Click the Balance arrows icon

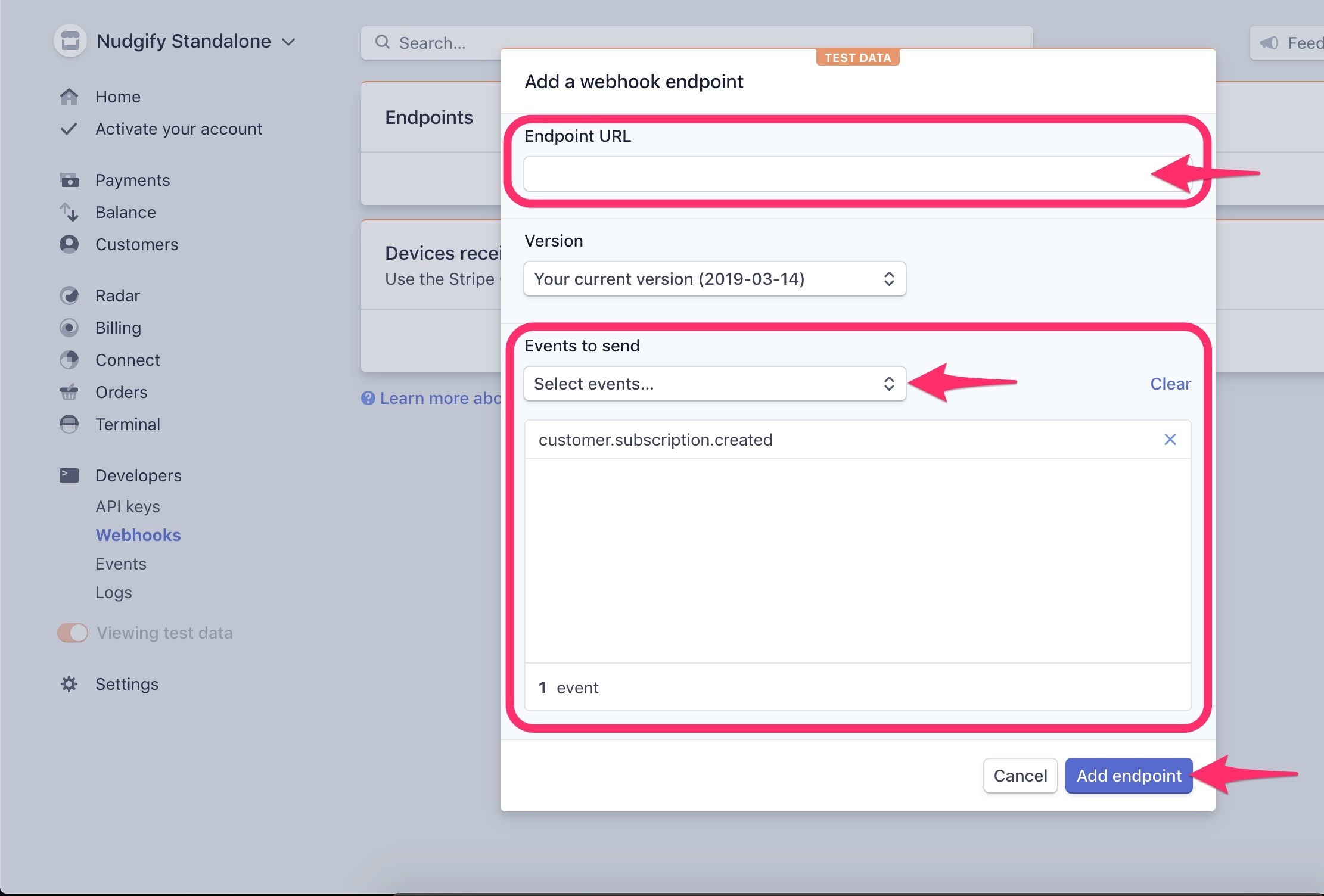pos(69,212)
